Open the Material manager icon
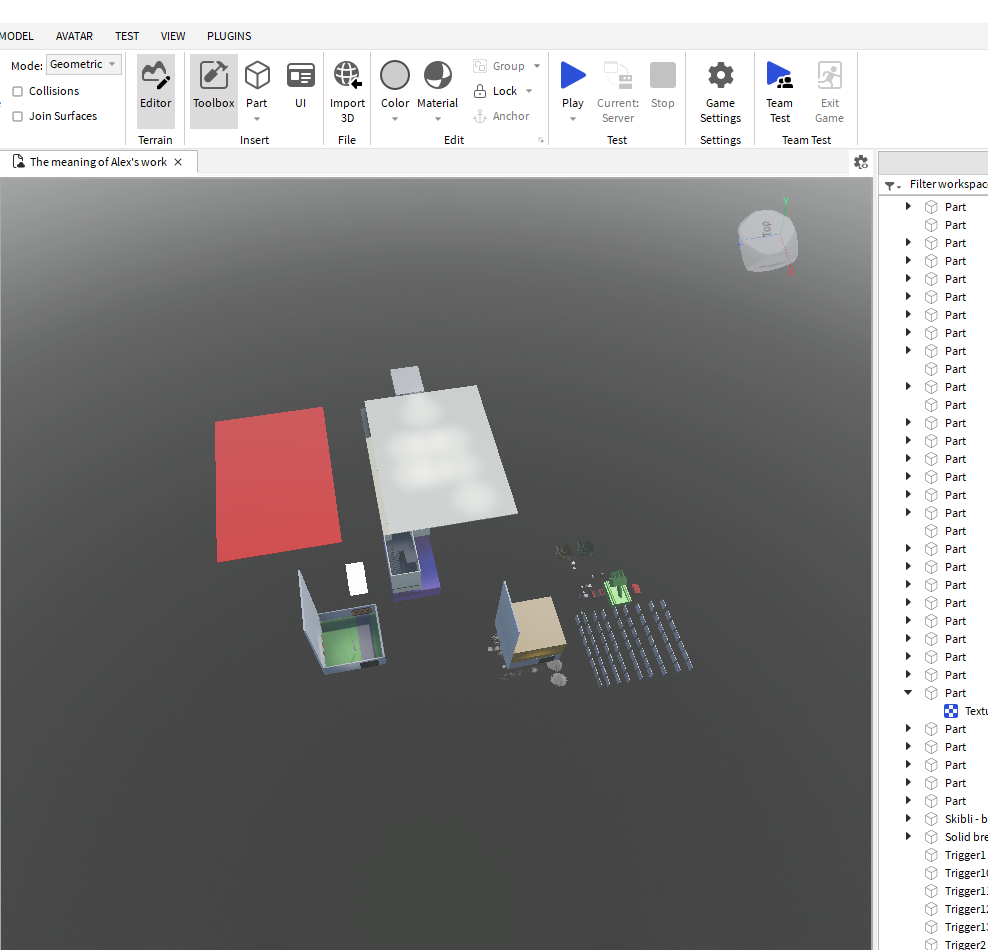This screenshot has width=988, height=950. [x=437, y=76]
